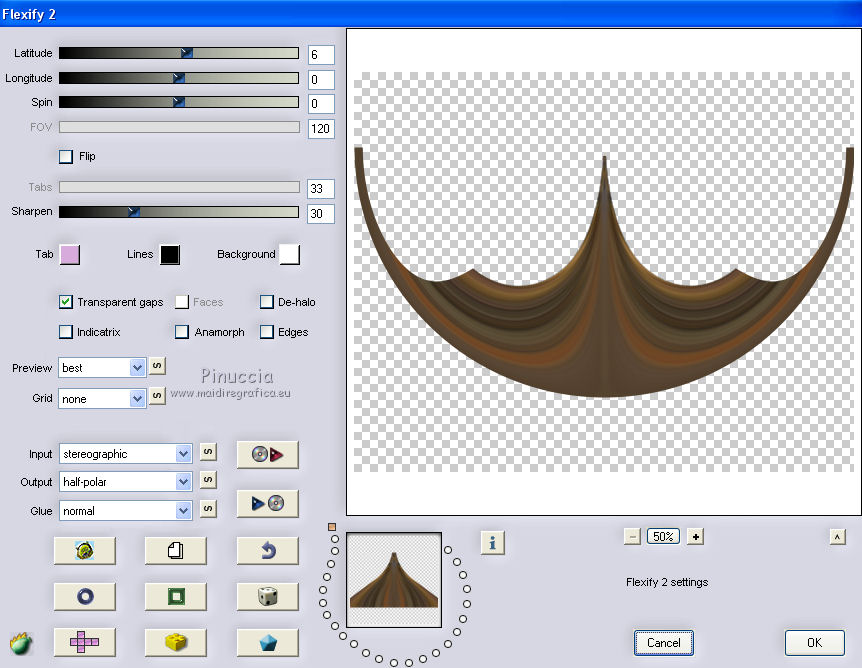
Task: Click the S button beside Glue
Action: click(208, 509)
